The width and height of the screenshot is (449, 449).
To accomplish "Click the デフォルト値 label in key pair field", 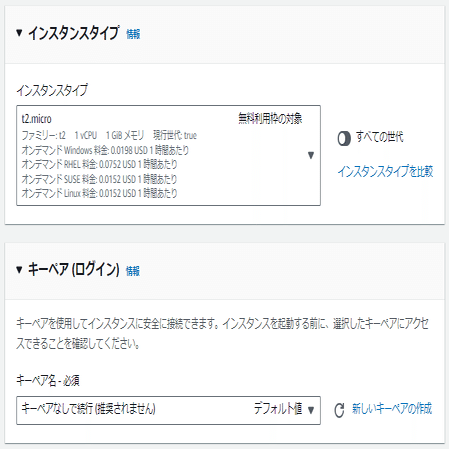I will (278, 409).
